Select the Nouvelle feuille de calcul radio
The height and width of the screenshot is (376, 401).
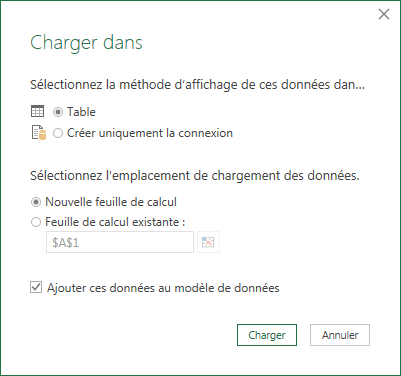point(36,202)
